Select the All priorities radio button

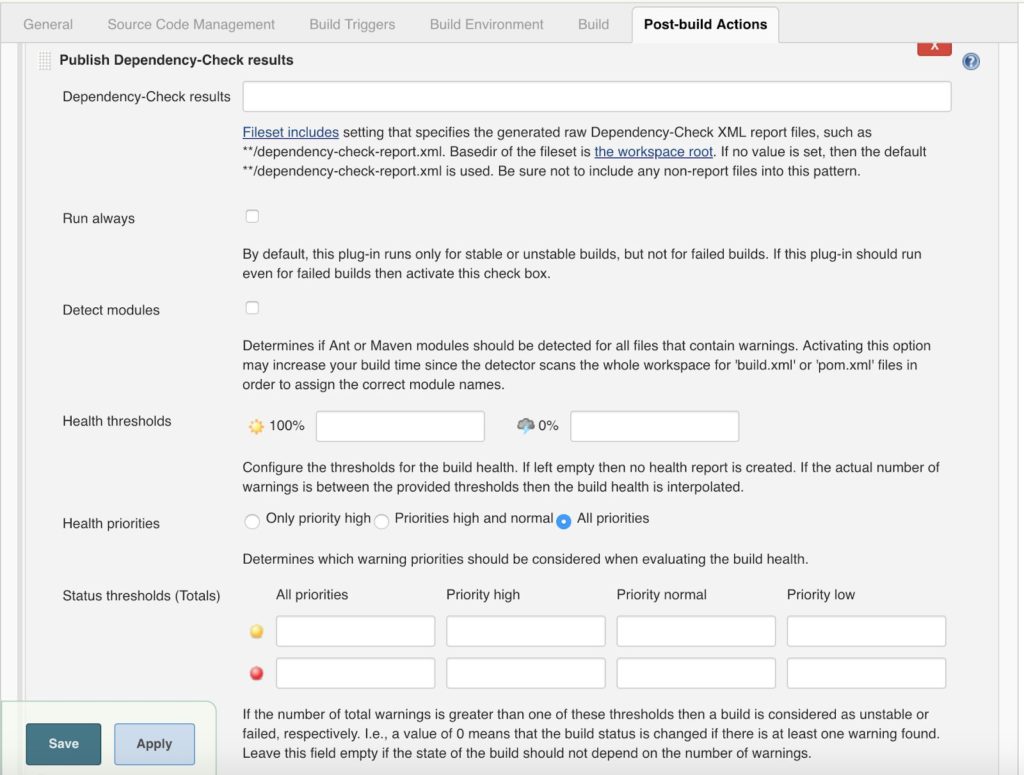[x=564, y=521]
